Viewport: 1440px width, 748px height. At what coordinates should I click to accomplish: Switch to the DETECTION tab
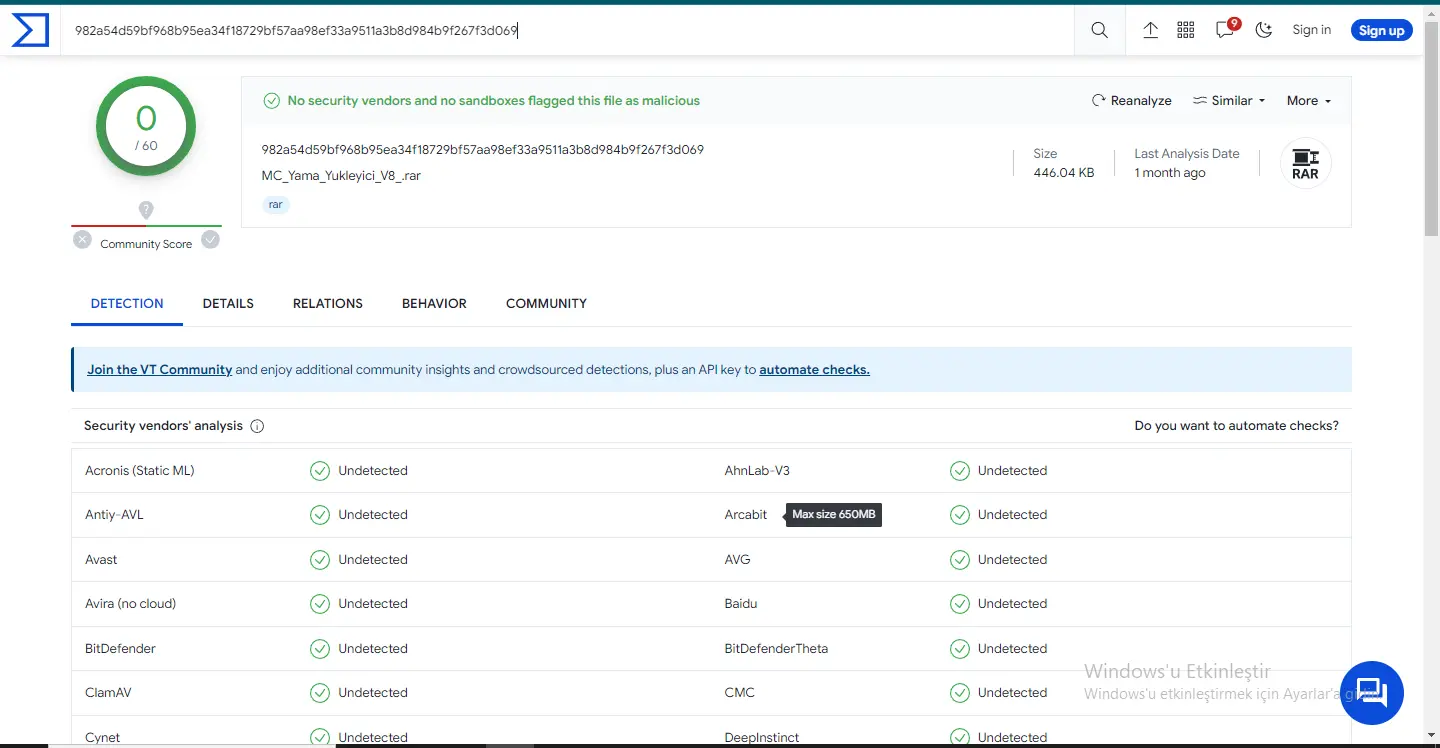pos(127,304)
